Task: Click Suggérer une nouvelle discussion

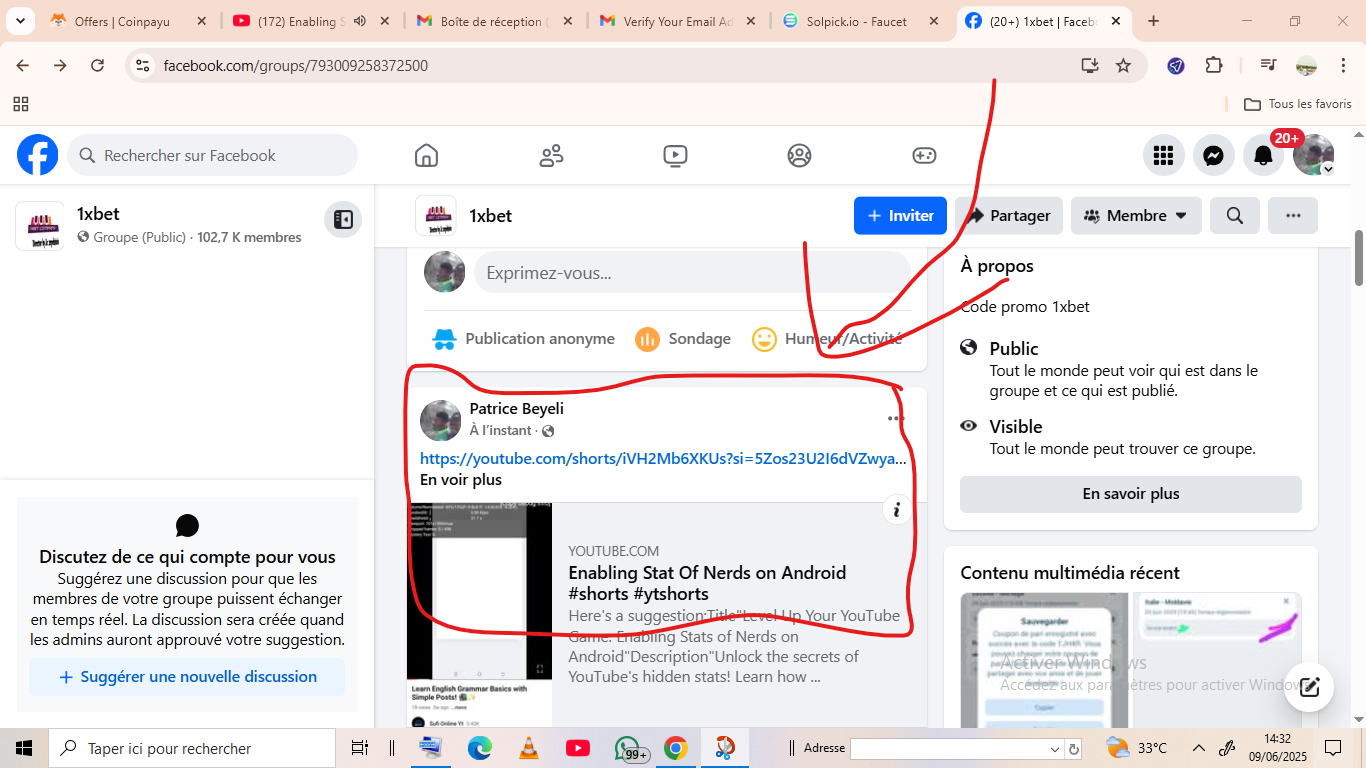Action: pos(187,677)
